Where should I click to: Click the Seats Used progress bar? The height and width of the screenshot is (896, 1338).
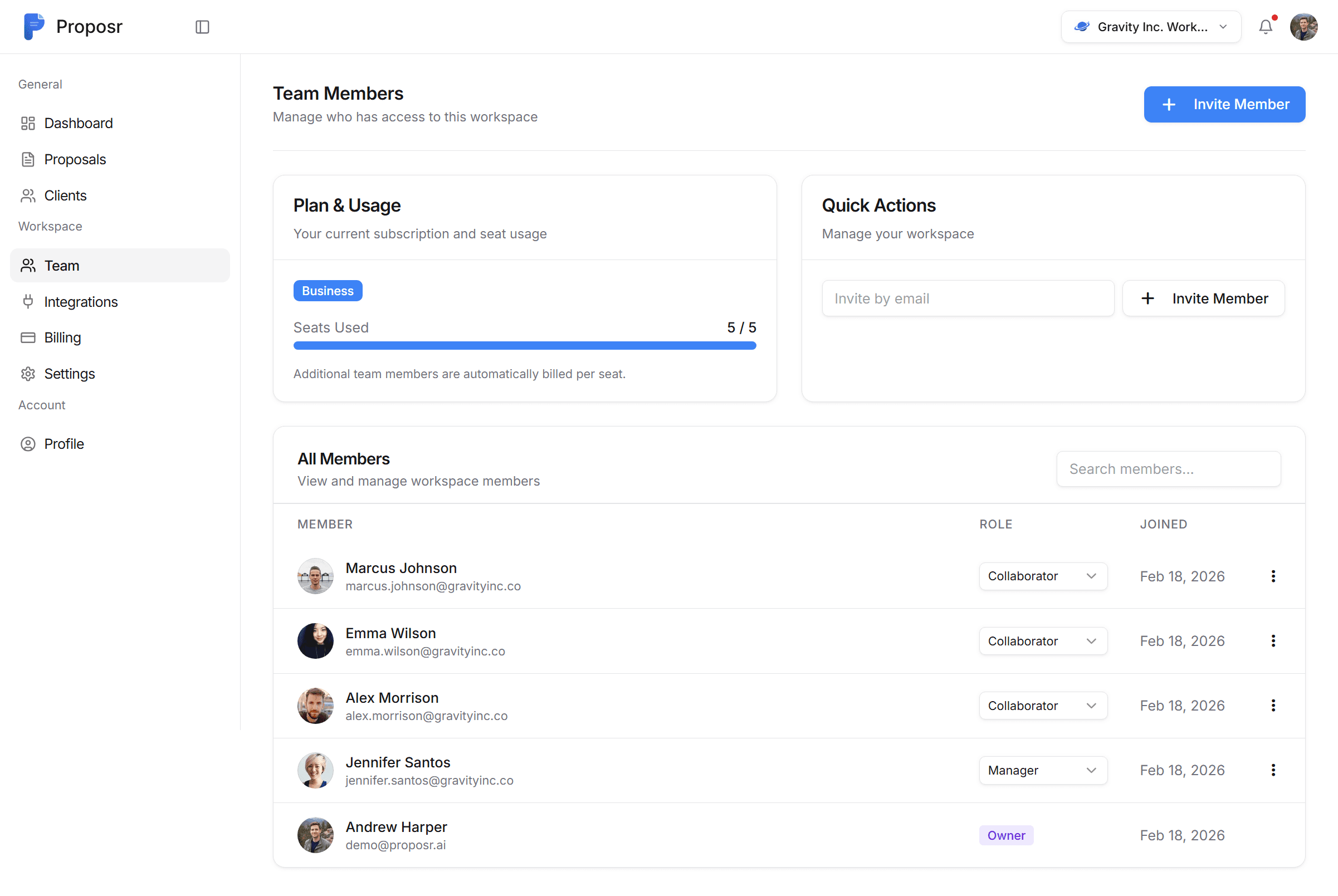point(524,345)
